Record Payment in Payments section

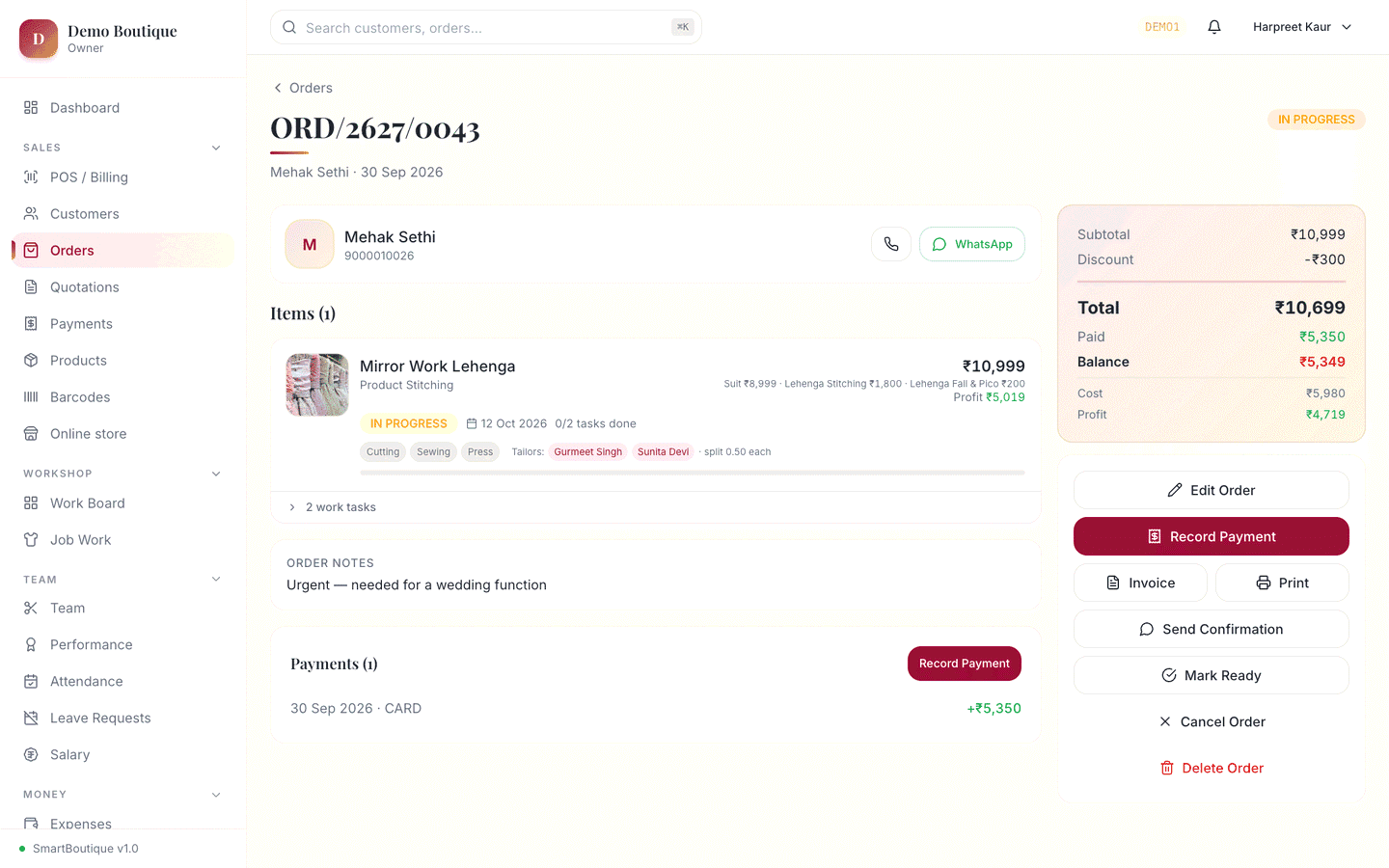965,664
